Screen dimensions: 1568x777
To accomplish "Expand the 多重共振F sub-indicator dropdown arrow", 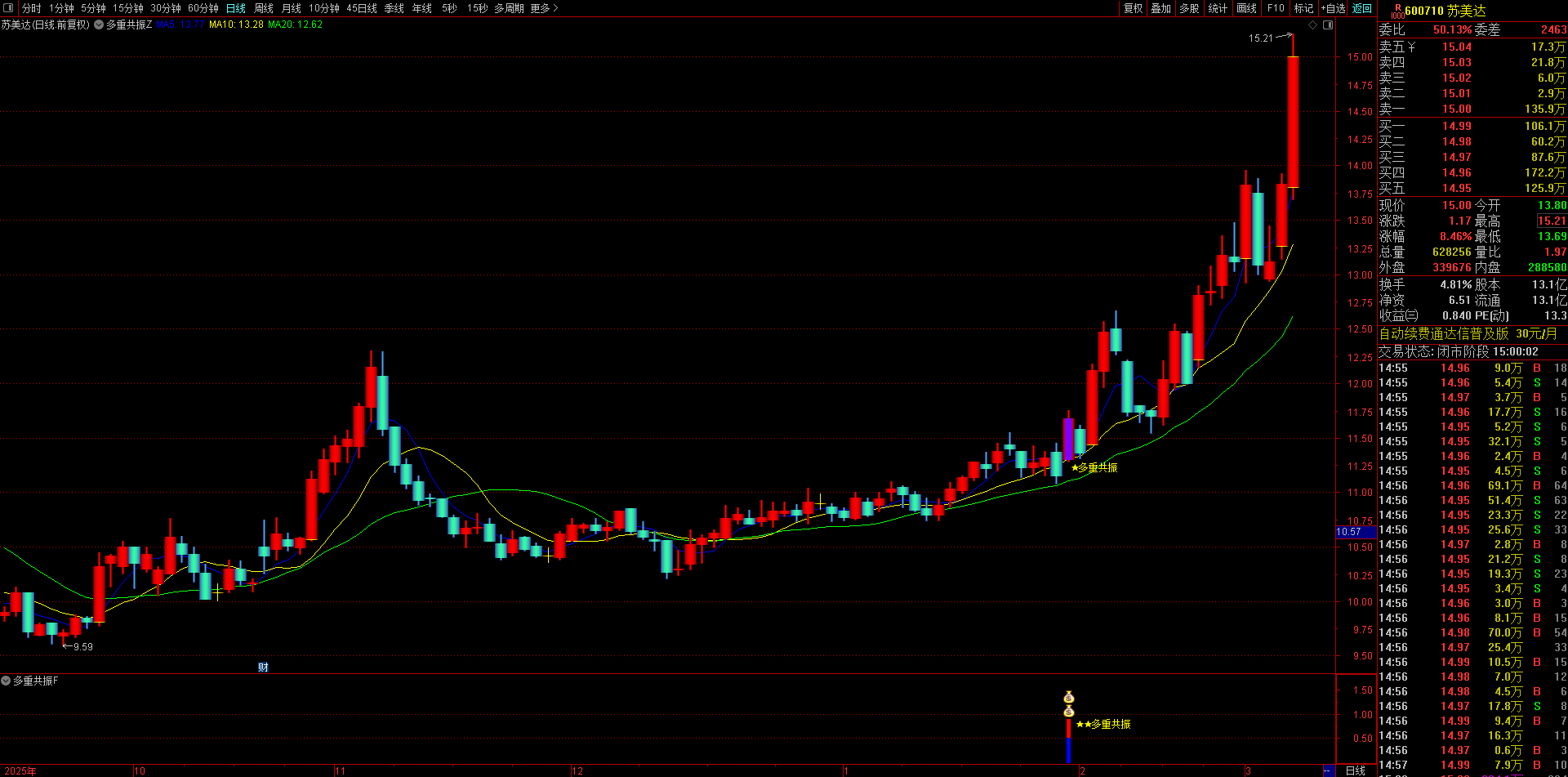I will pyautogui.click(x=6, y=681).
